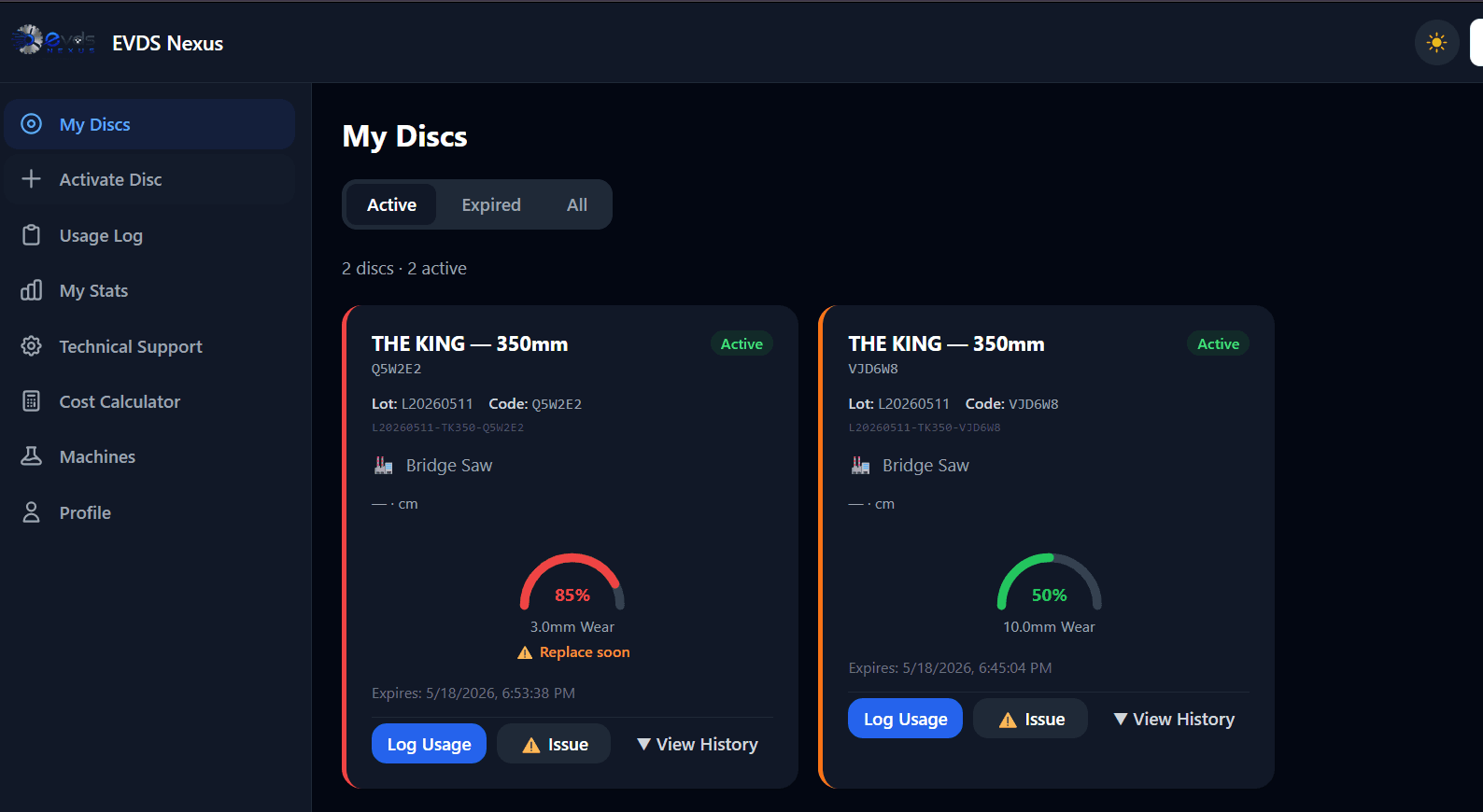Click EVDS Nexus title text
The width and height of the screenshot is (1483, 812).
tap(168, 43)
